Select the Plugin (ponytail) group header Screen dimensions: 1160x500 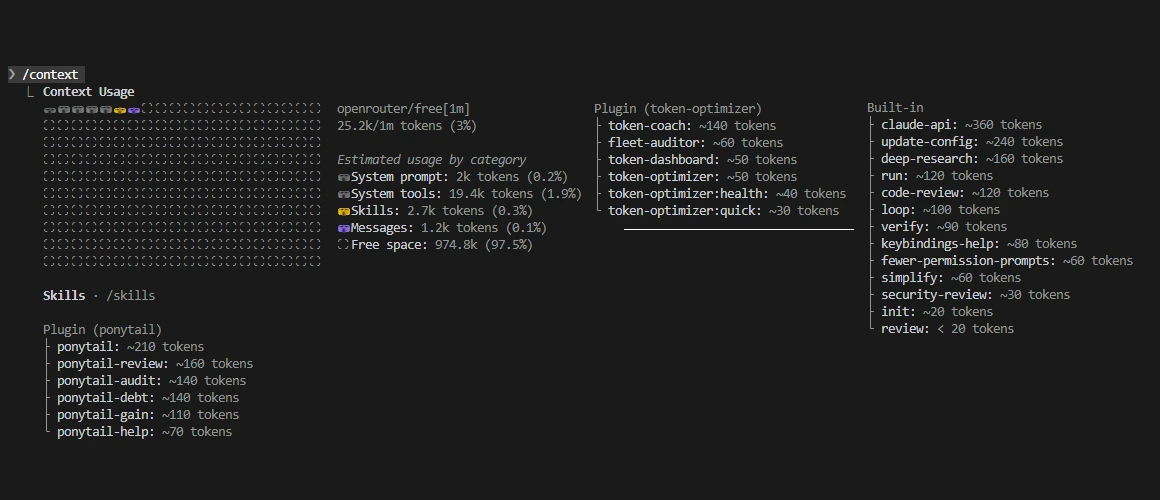point(102,330)
